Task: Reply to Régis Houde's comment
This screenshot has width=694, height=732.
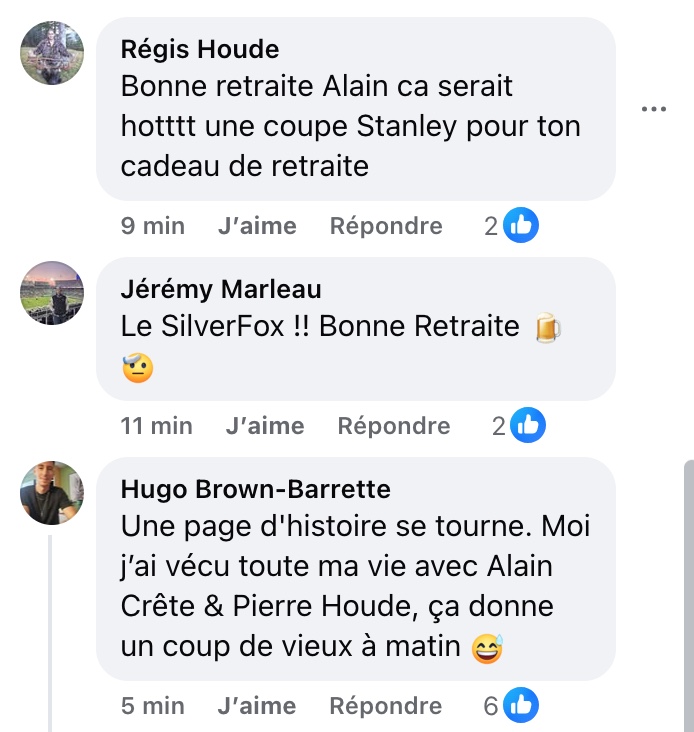Action: pos(386,226)
